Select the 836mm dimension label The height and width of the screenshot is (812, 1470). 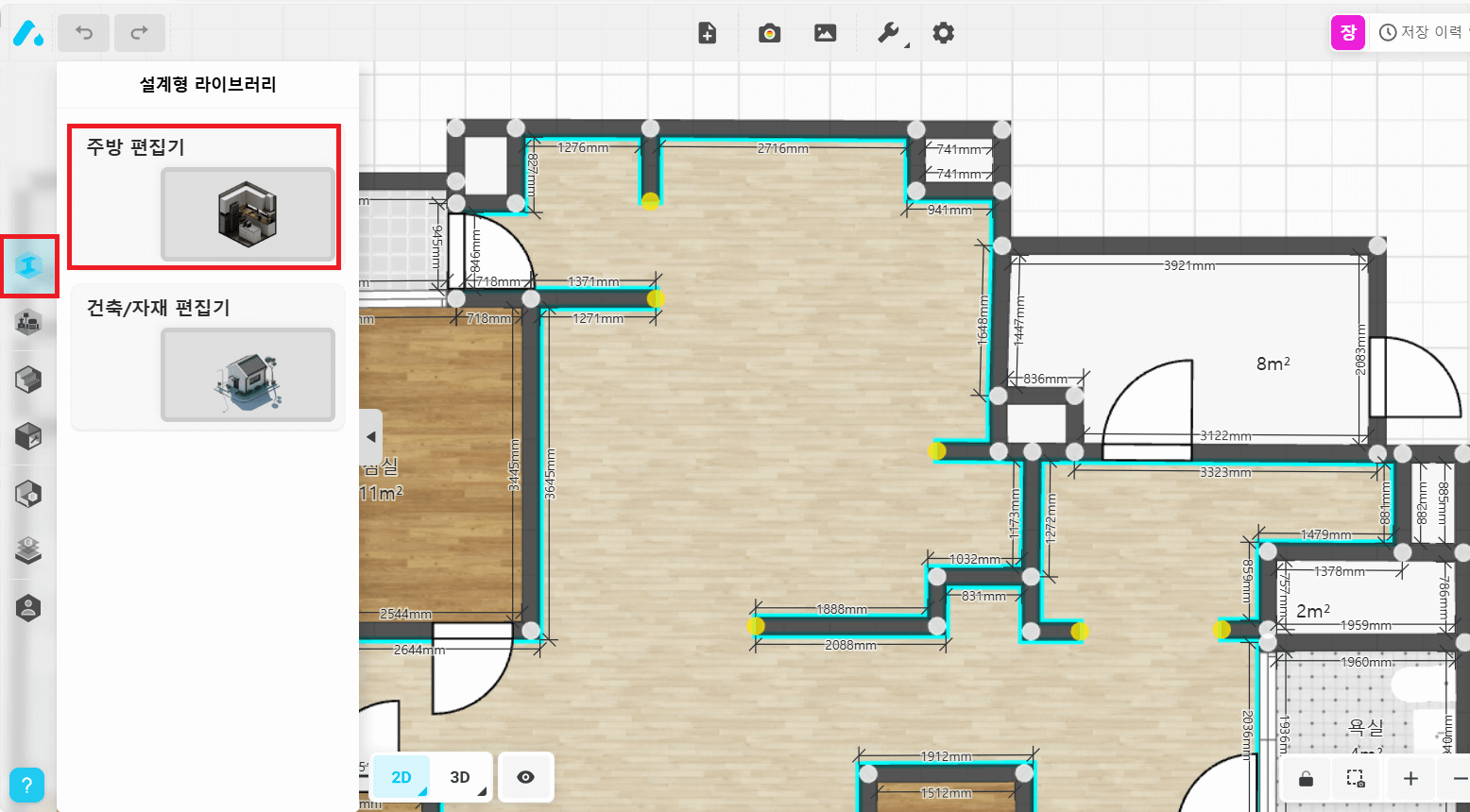click(x=1045, y=379)
